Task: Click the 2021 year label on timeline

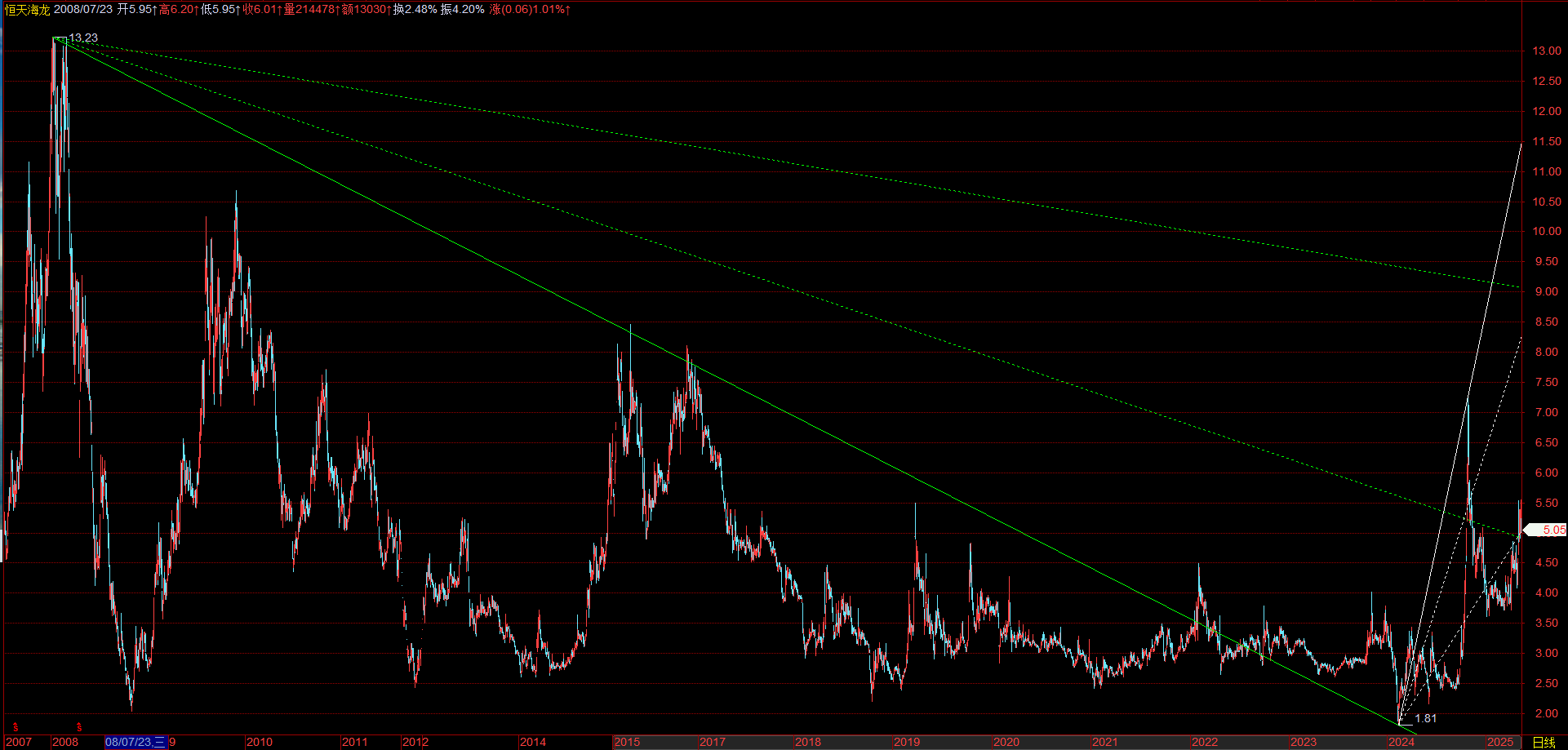Action: tap(1105, 742)
